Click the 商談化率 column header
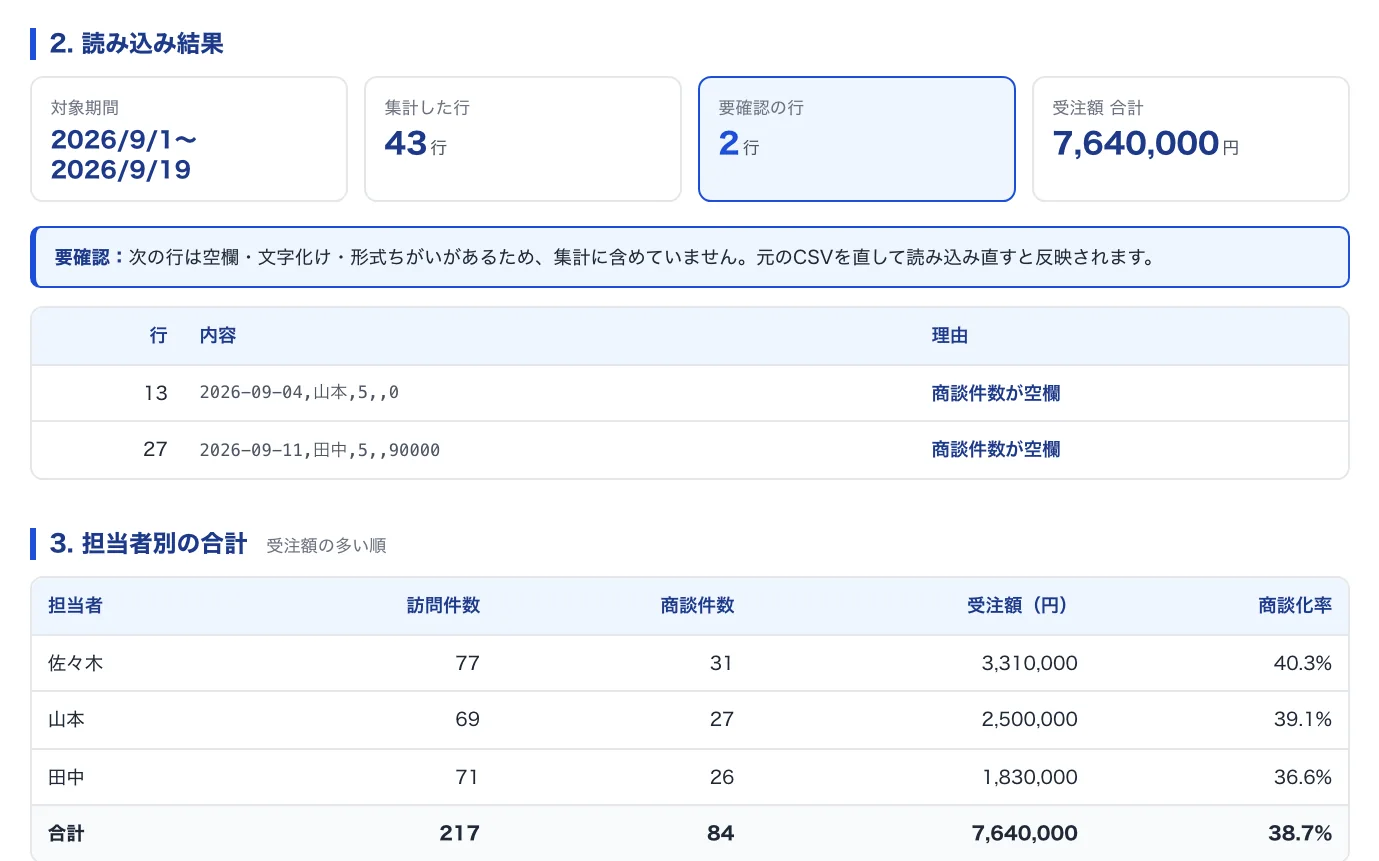The image size is (1379, 861). click(1295, 605)
